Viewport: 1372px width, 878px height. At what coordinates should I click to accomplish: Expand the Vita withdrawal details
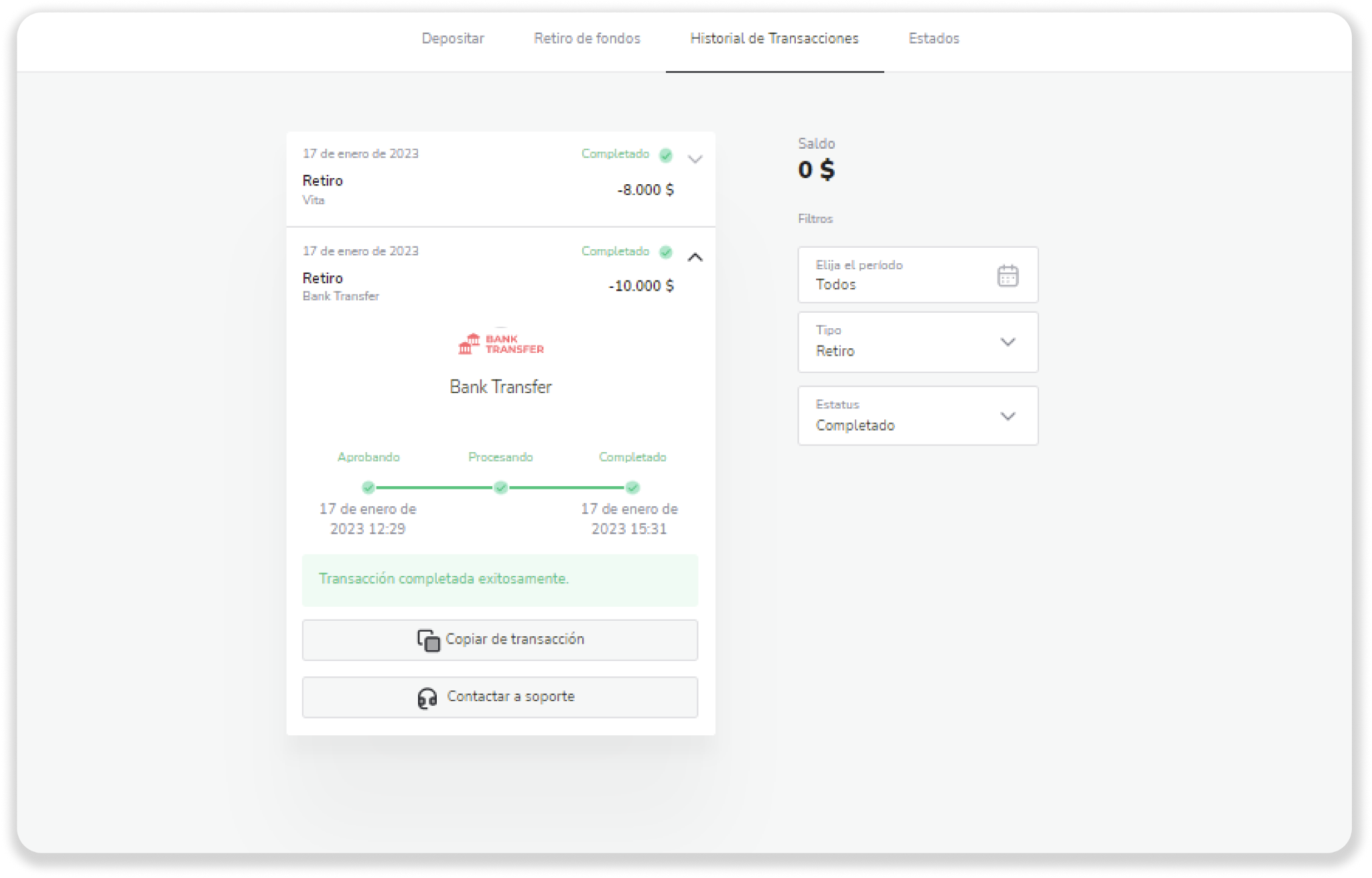695,159
